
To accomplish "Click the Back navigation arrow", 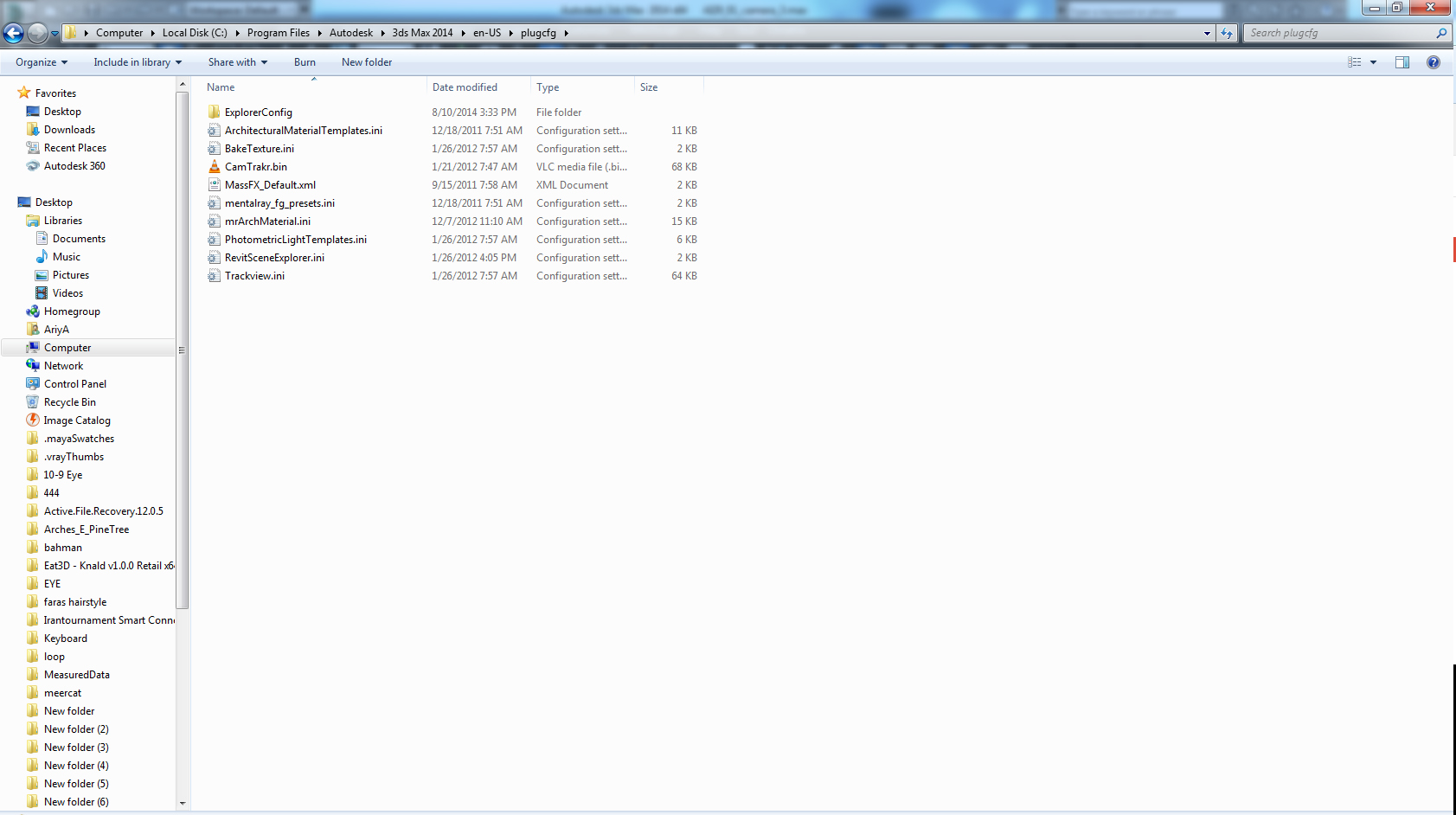I will [x=13, y=33].
